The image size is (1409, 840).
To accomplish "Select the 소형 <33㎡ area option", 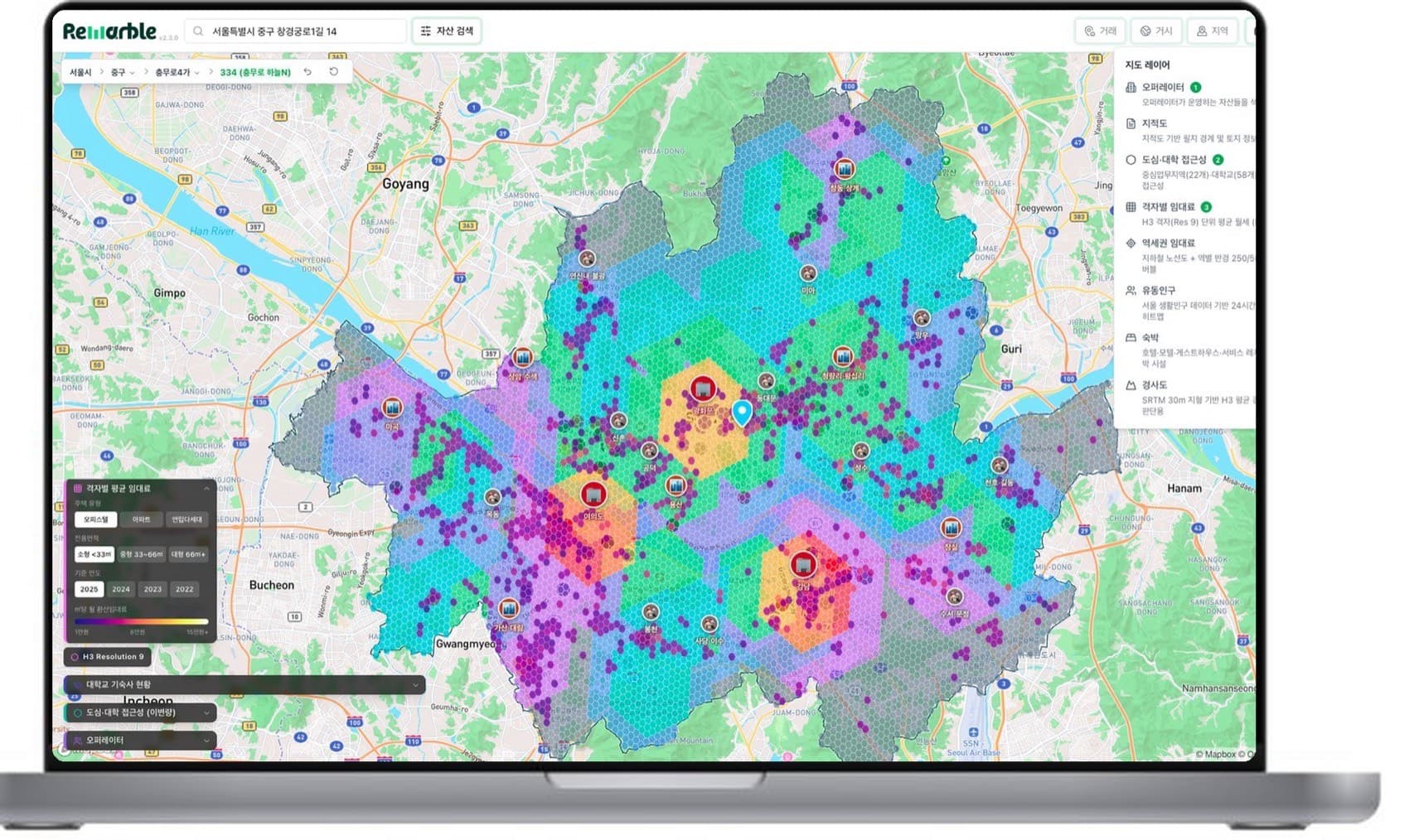I will point(94,554).
